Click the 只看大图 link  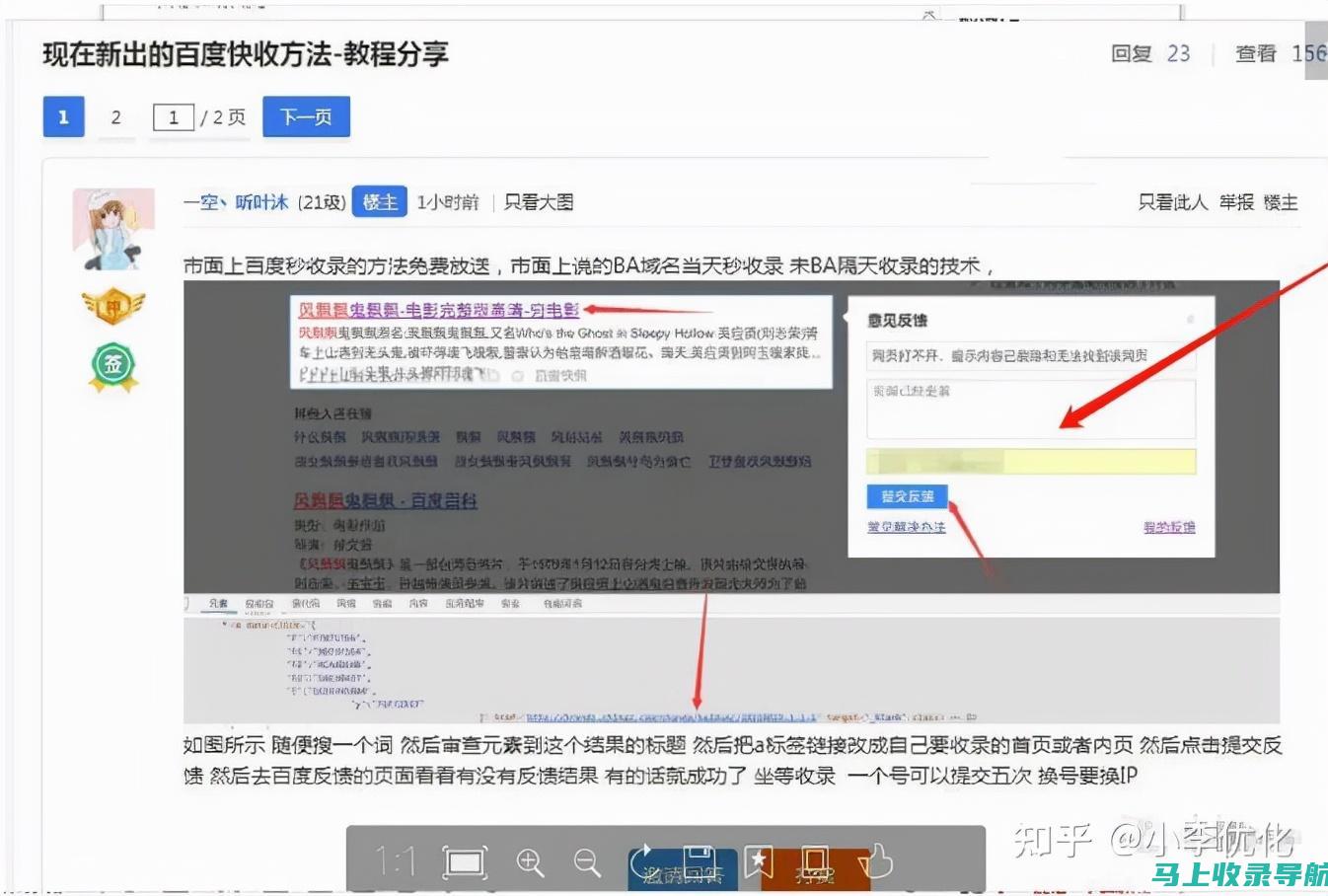[539, 202]
